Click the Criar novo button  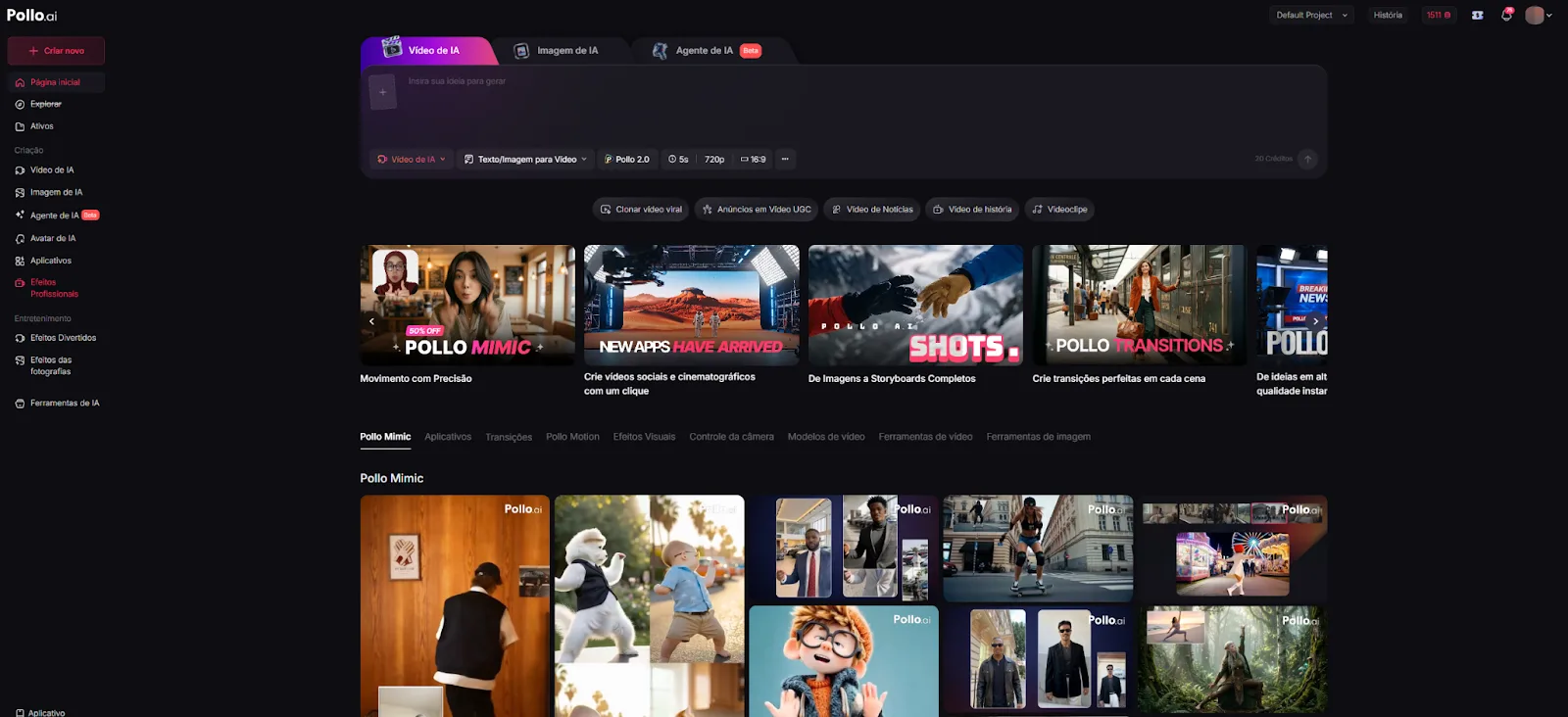(x=56, y=51)
